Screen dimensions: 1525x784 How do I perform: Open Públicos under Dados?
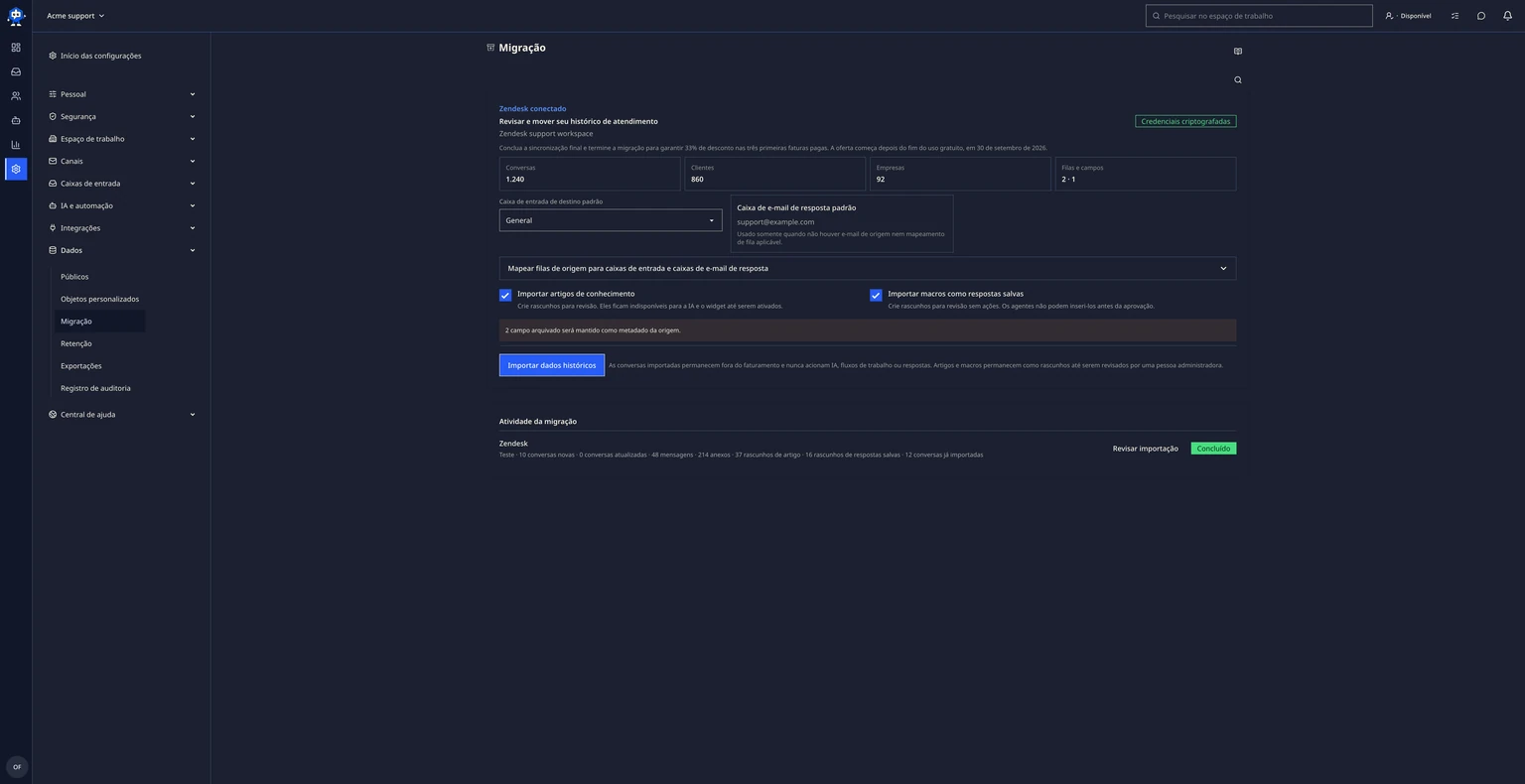pyautogui.click(x=74, y=277)
